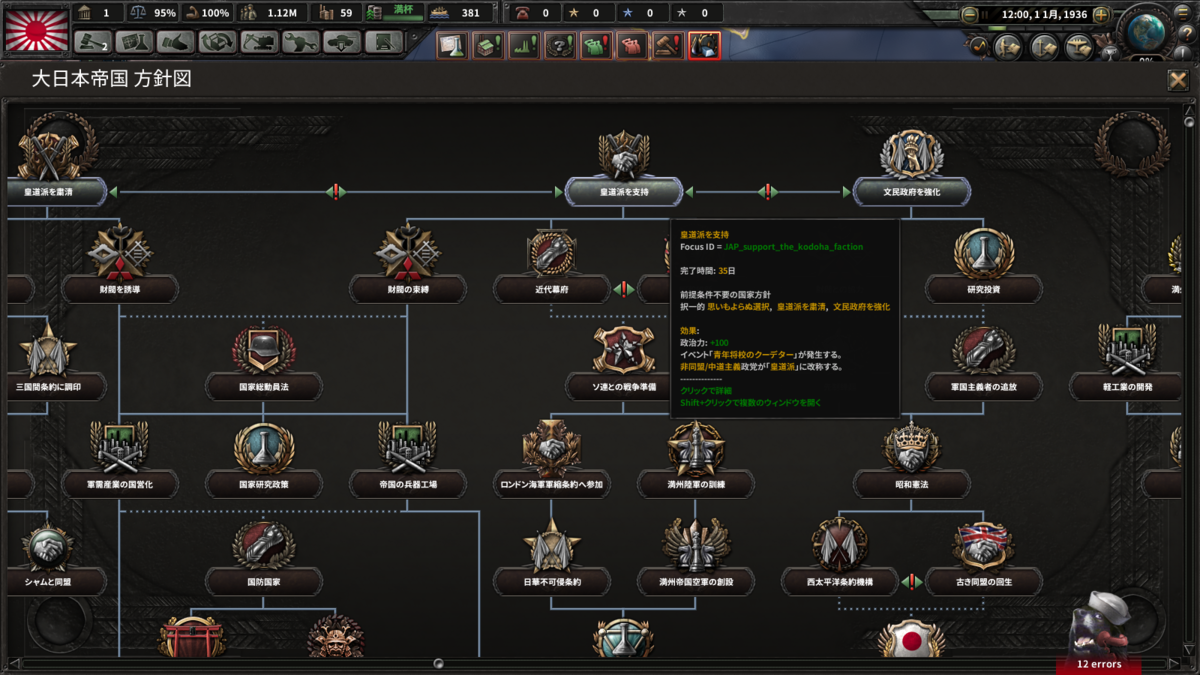
Task: Select the シャムと同盟 focus
Action: 48,581
